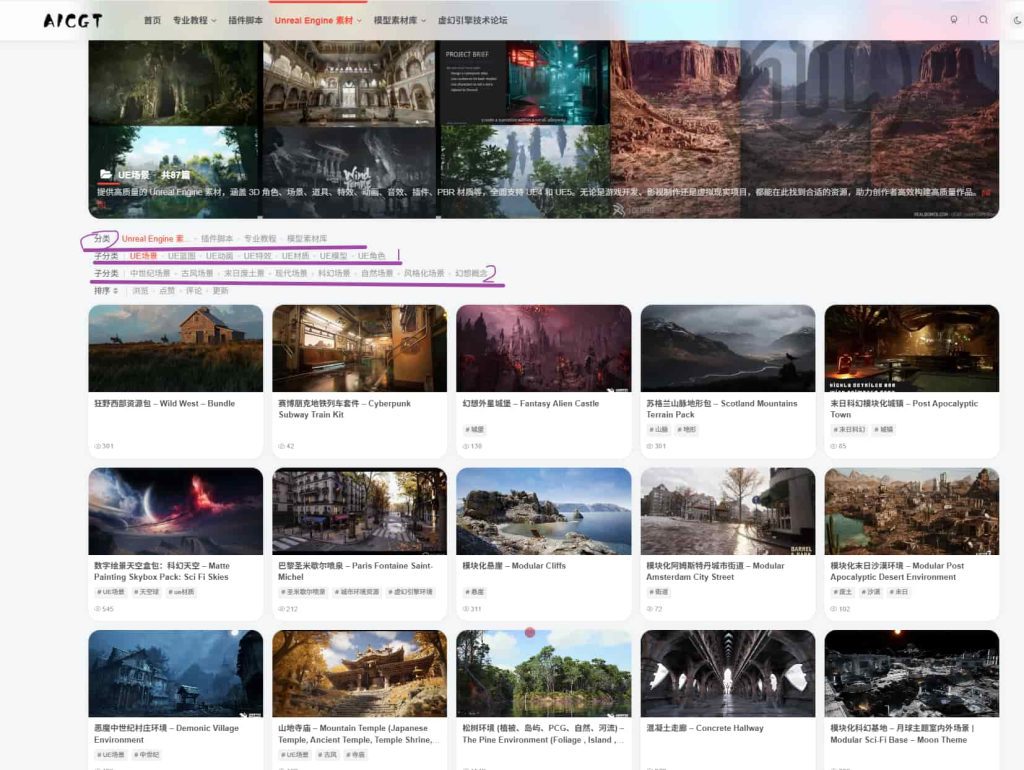Open Wild West Bundle thumbnail
Screen dimensions: 1024x770
click(176, 348)
